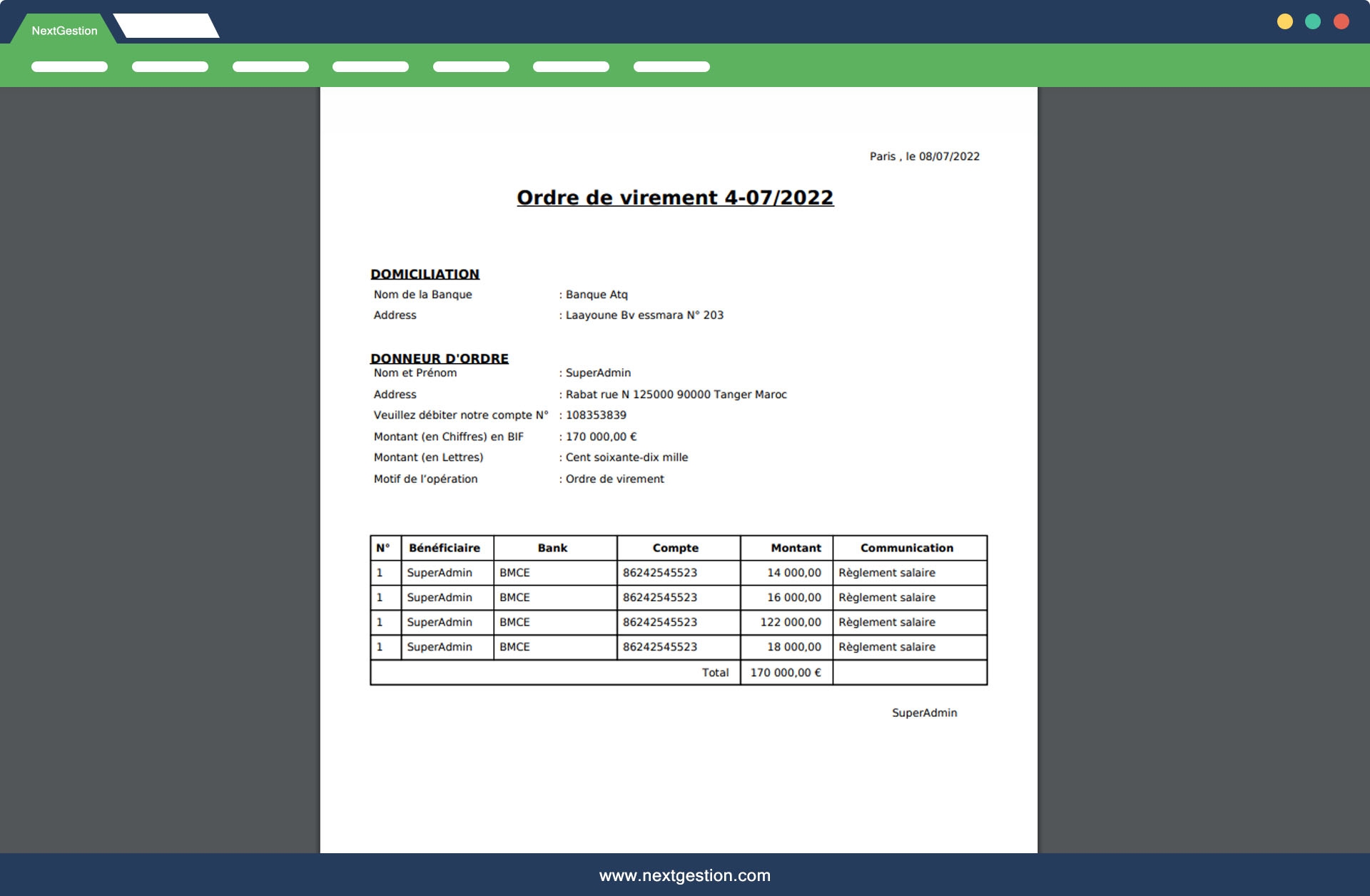Click the NextGestion browser tab
This screenshot has height=896, width=1370.
click(x=64, y=31)
